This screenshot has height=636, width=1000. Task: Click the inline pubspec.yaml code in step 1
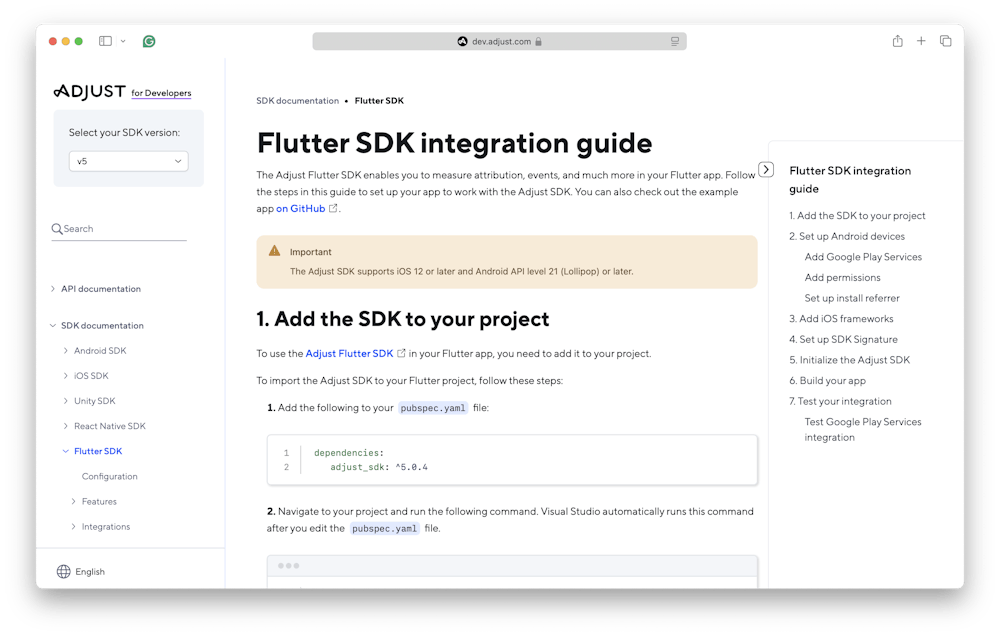point(433,408)
